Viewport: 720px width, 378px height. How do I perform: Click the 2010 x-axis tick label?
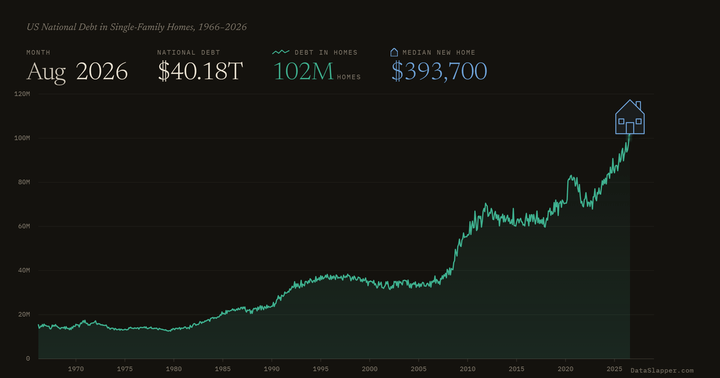(x=467, y=369)
